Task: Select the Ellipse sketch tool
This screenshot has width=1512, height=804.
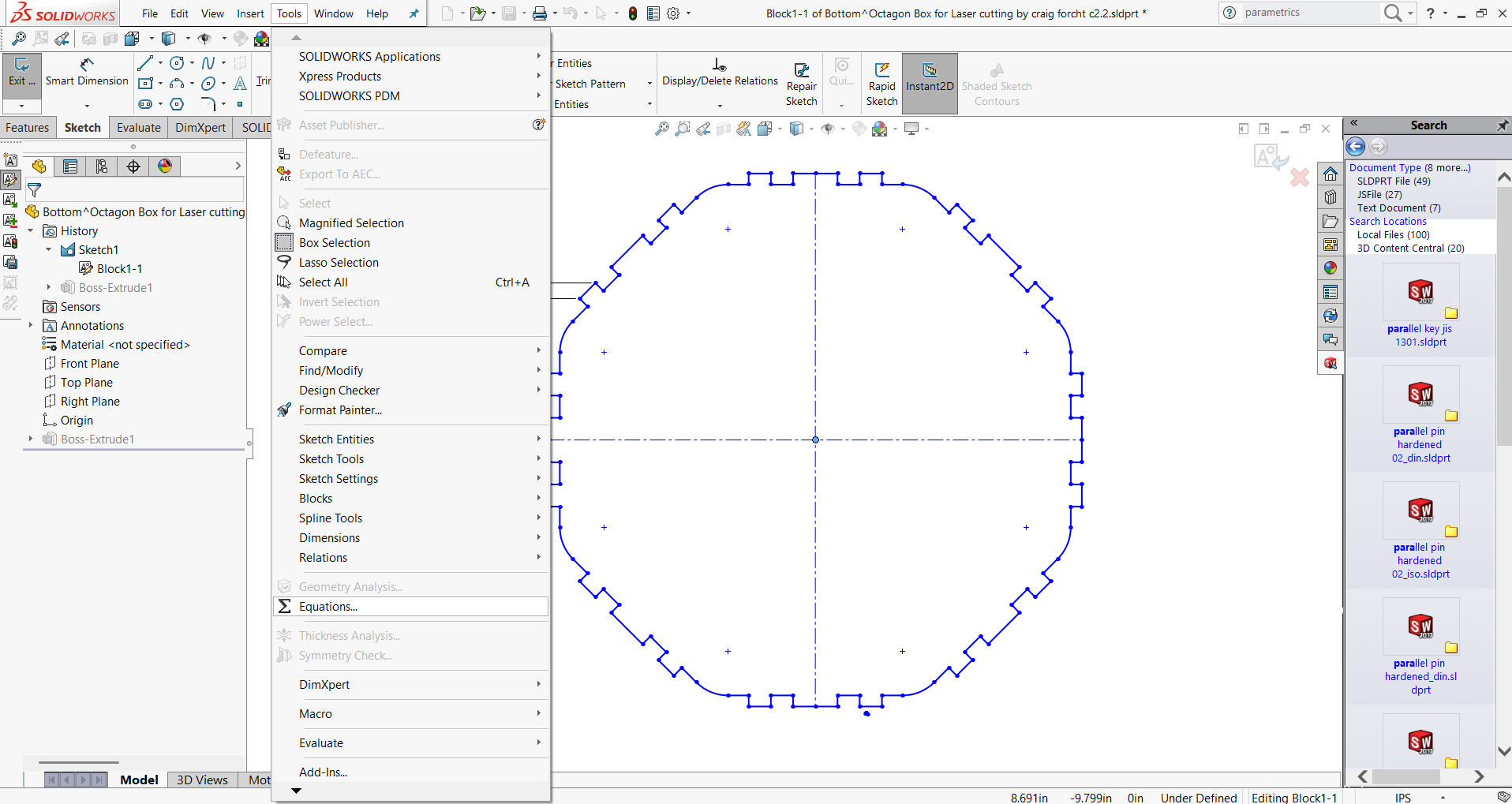Action: point(208,84)
